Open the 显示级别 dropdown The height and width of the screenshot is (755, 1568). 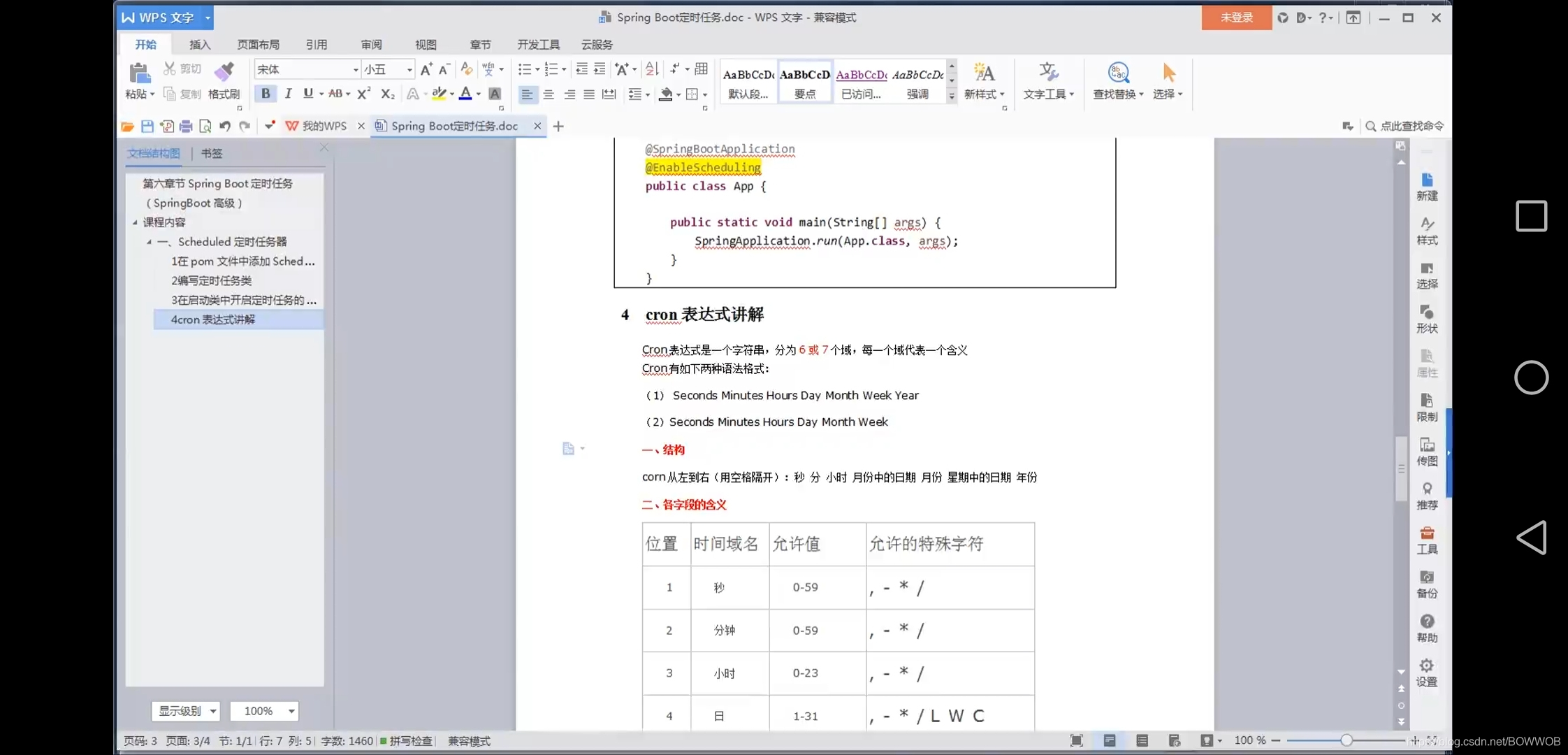pyautogui.click(x=186, y=711)
